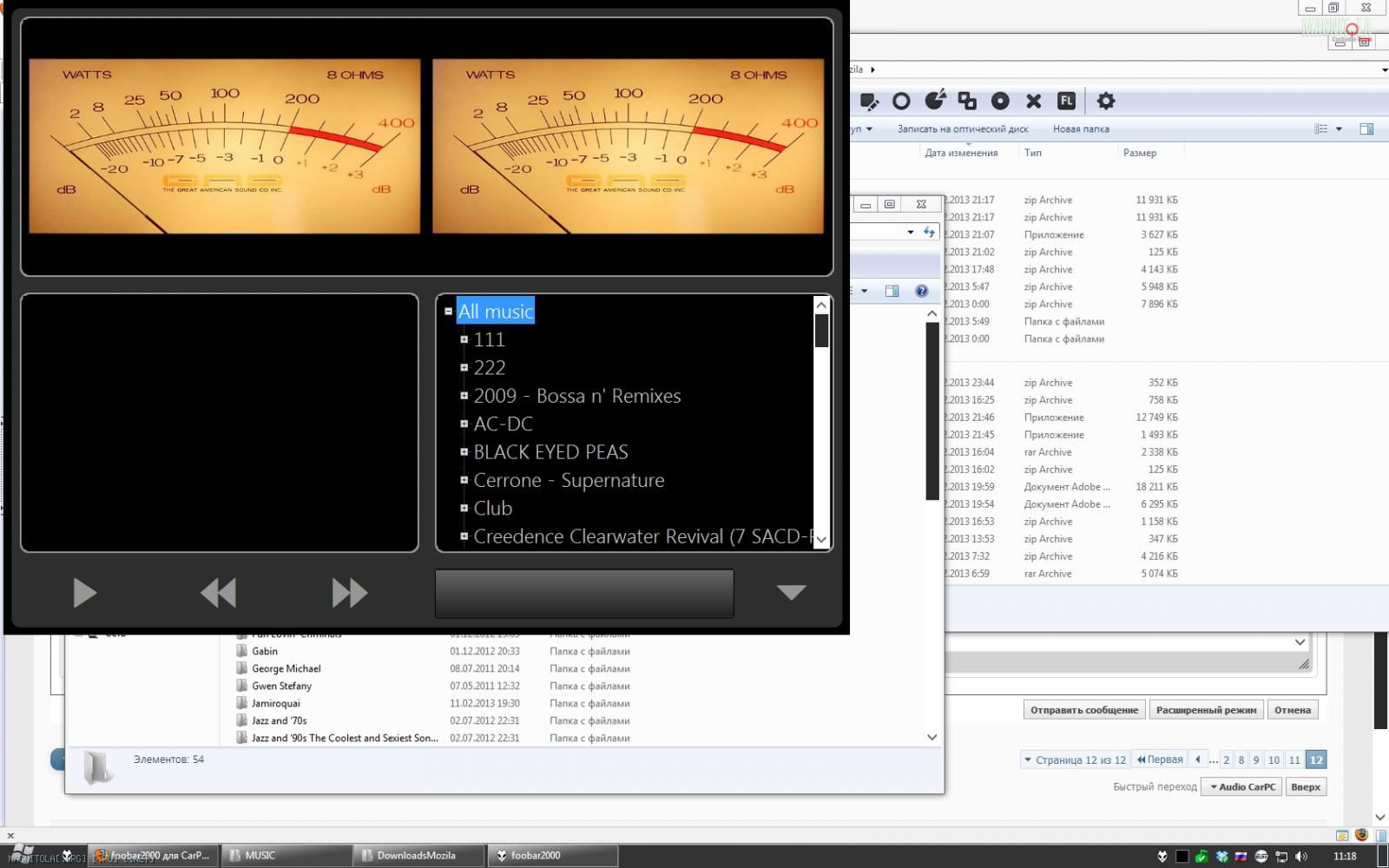
Task: Select the Jamiroquai folder
Action: 275,703
